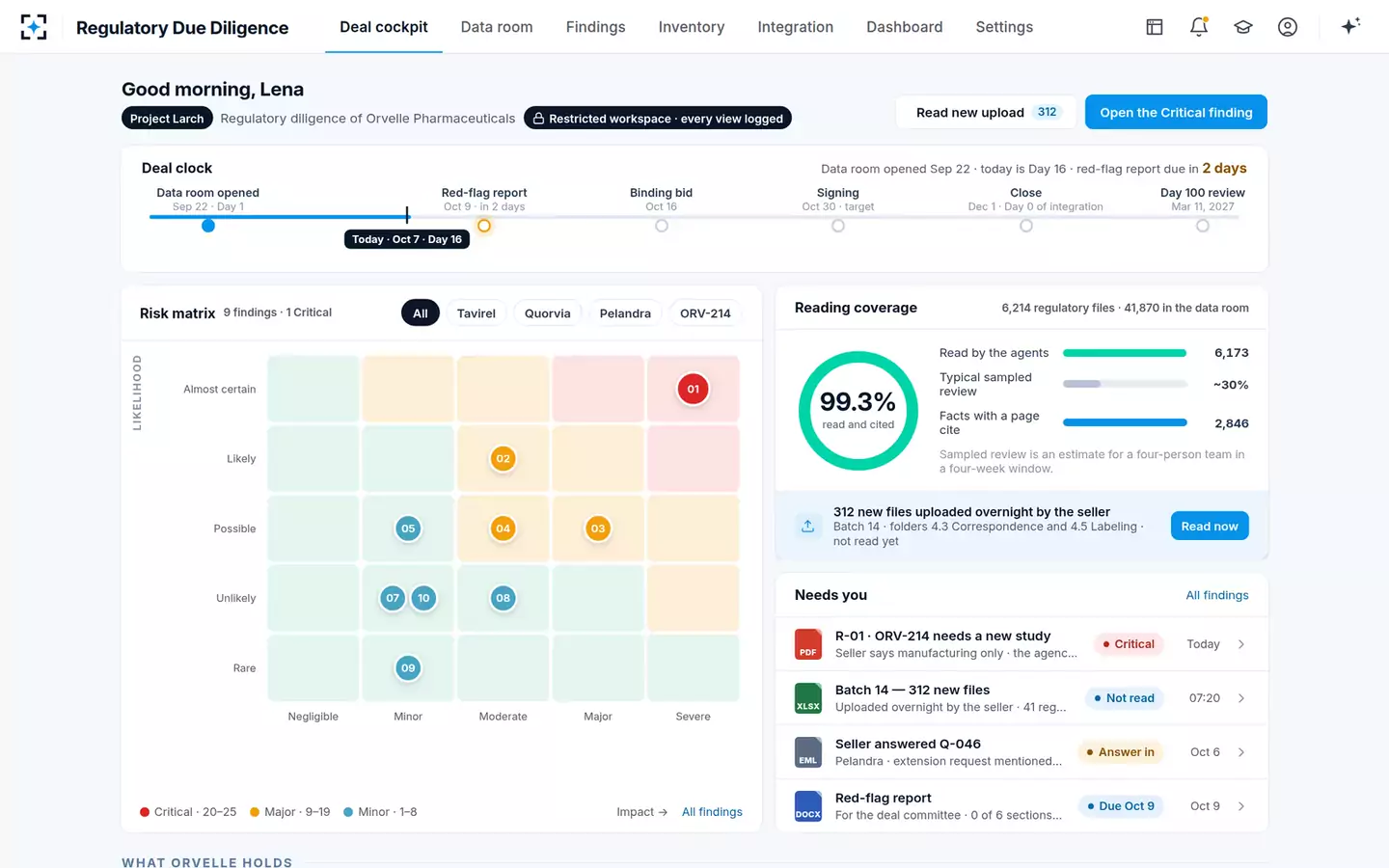1389x868 pixels.
Task: Click the Read now button
Action: tap(1210, 526)
